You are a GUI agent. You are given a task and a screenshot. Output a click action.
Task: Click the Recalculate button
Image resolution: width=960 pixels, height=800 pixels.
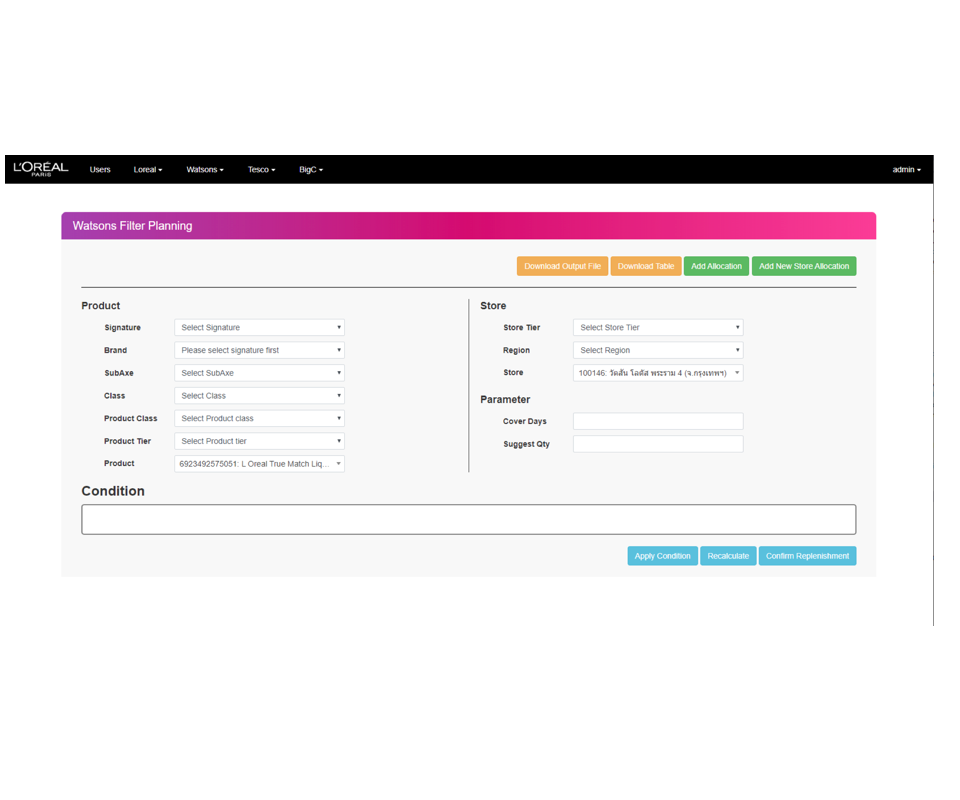tap(728, 556)
